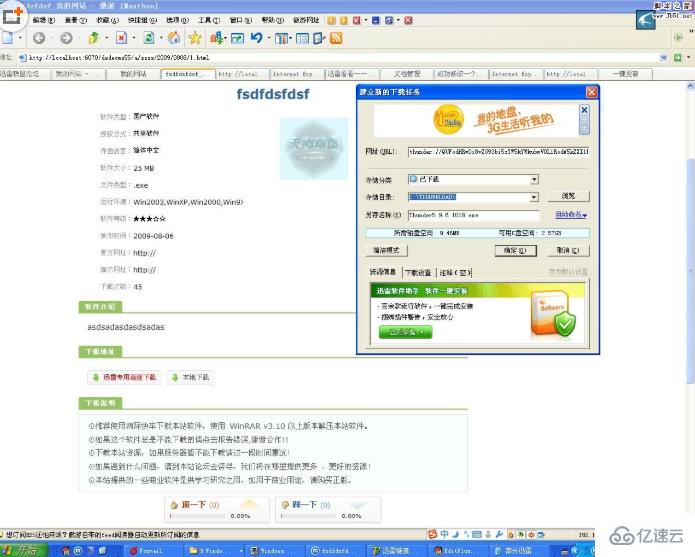
Task: Open the 帮助(H) menu
Action: [272, 20]
